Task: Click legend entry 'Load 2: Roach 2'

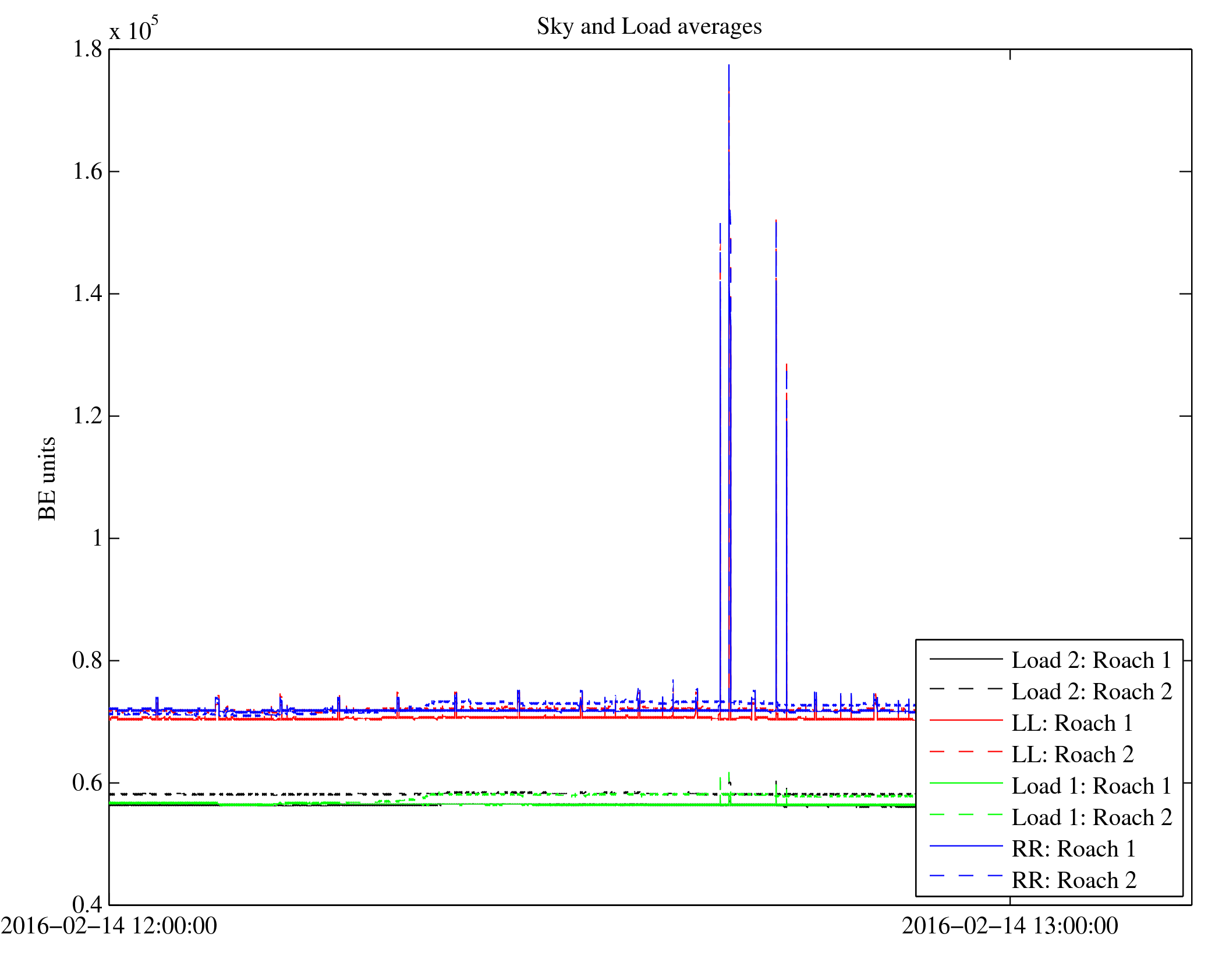Action: (1091, 692)
